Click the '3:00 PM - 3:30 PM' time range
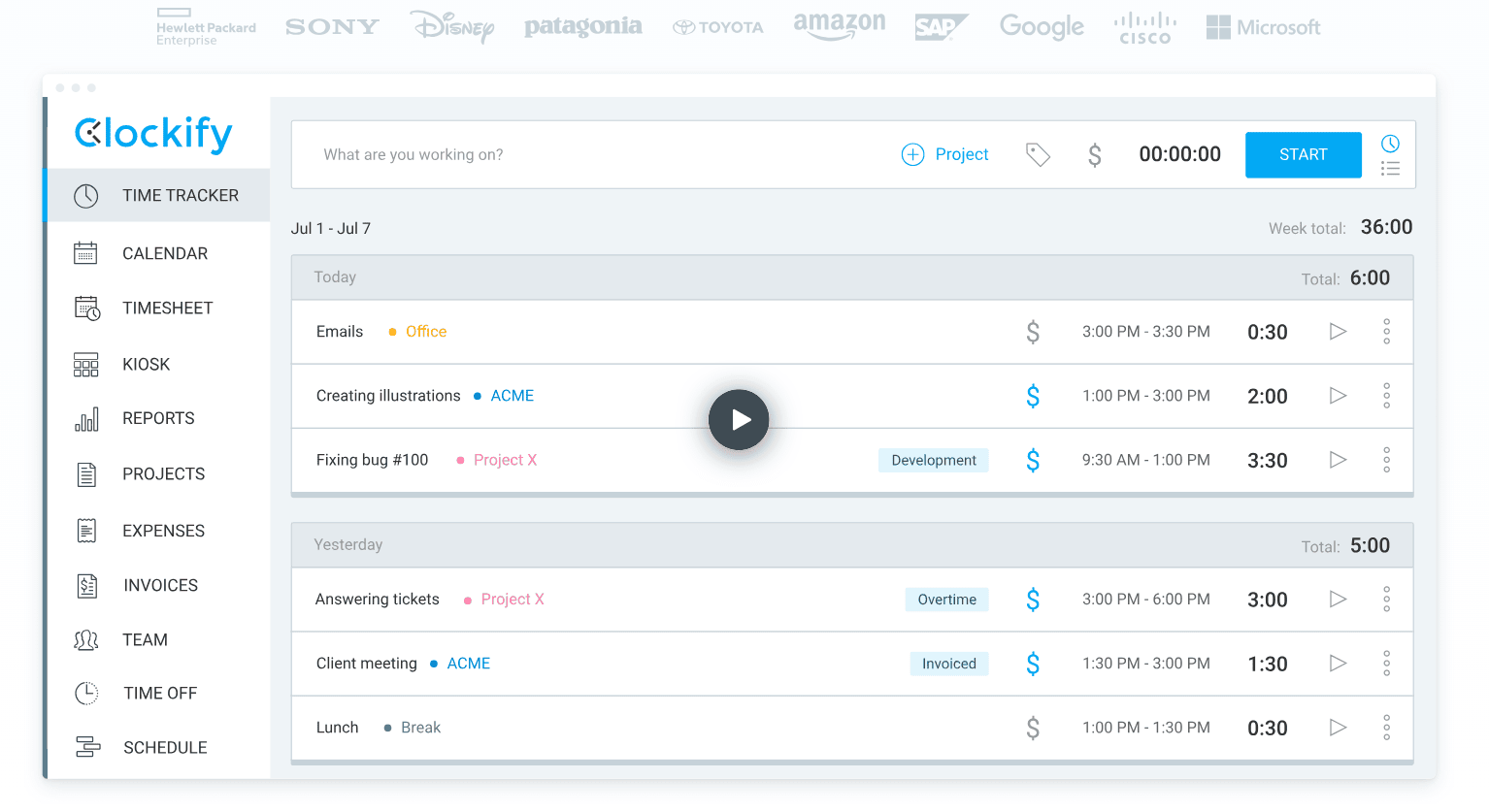The width and height of the screenshot is (1489, 812). click(1146, 332)
